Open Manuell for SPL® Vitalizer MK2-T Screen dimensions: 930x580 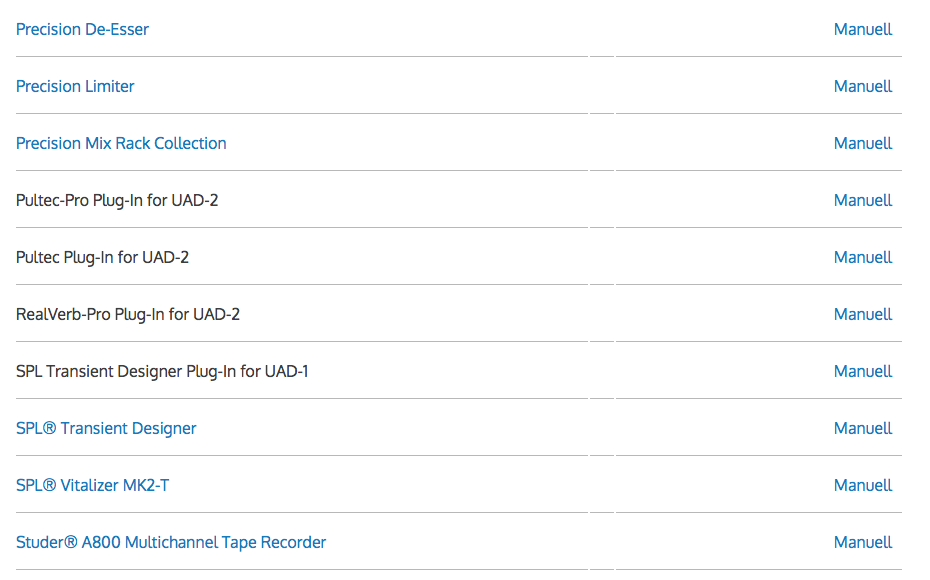click(x=862, y=486)
